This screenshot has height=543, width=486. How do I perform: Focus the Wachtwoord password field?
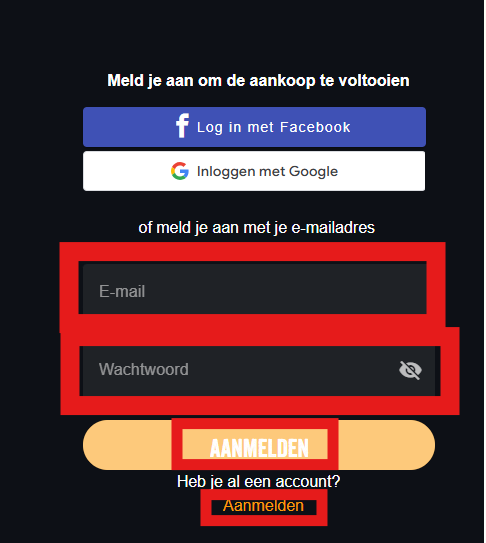(259, 371)
